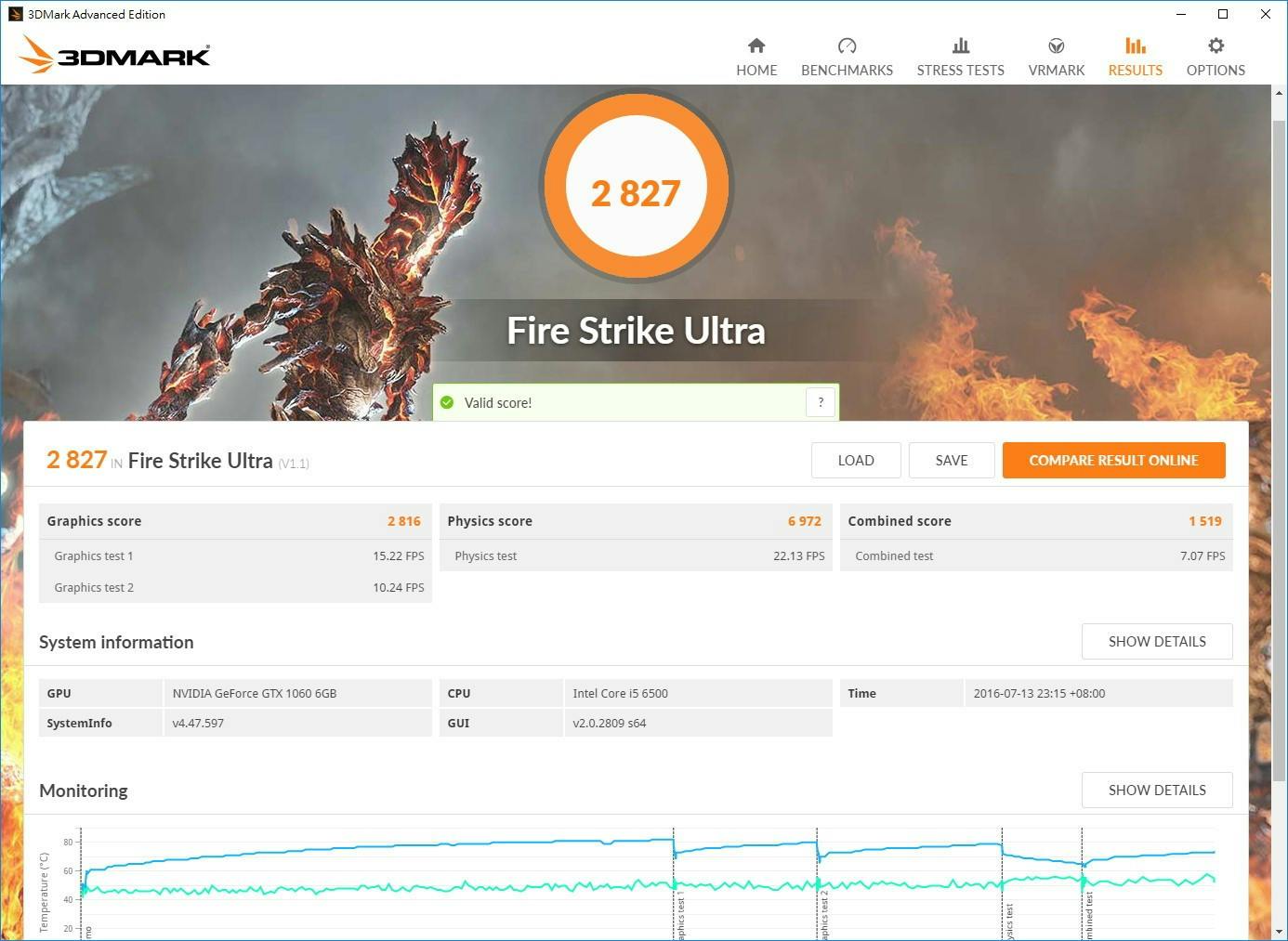1288x941 pixels.
Task: Click the Graphics test 2 row
Action: [235, 587]
